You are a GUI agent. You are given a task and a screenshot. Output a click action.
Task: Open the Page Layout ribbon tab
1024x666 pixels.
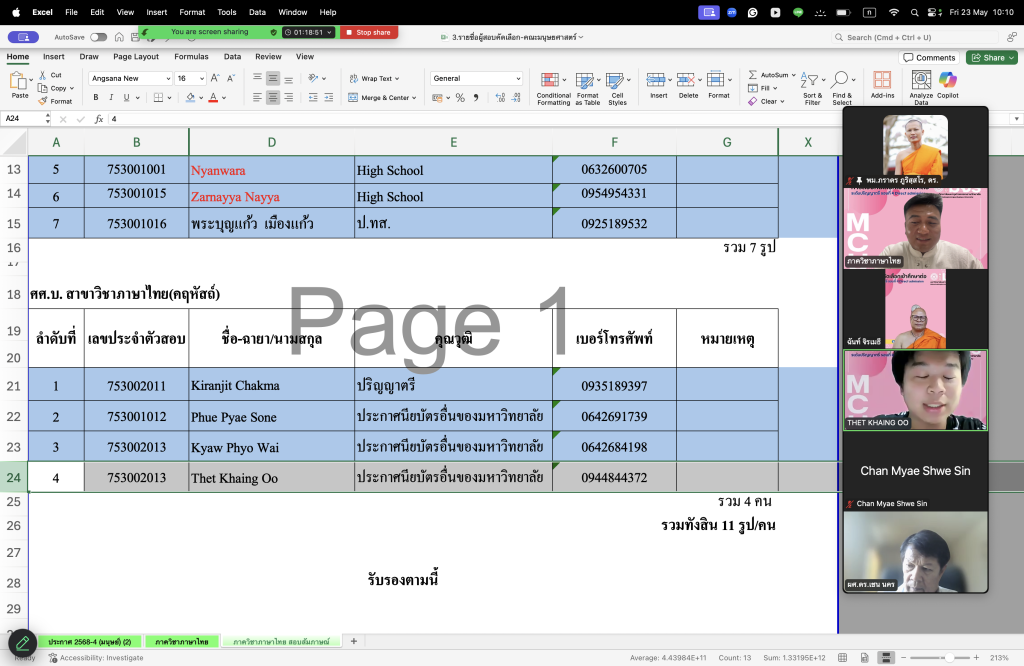pos(136,57)
